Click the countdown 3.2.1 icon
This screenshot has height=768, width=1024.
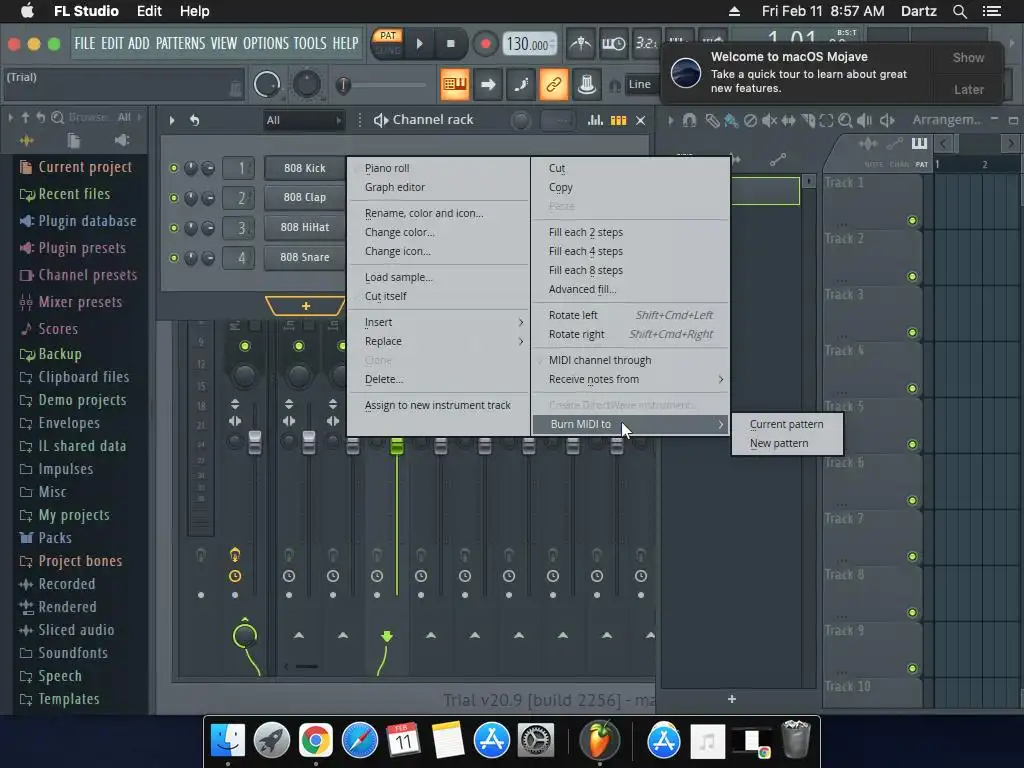(647, 44)
